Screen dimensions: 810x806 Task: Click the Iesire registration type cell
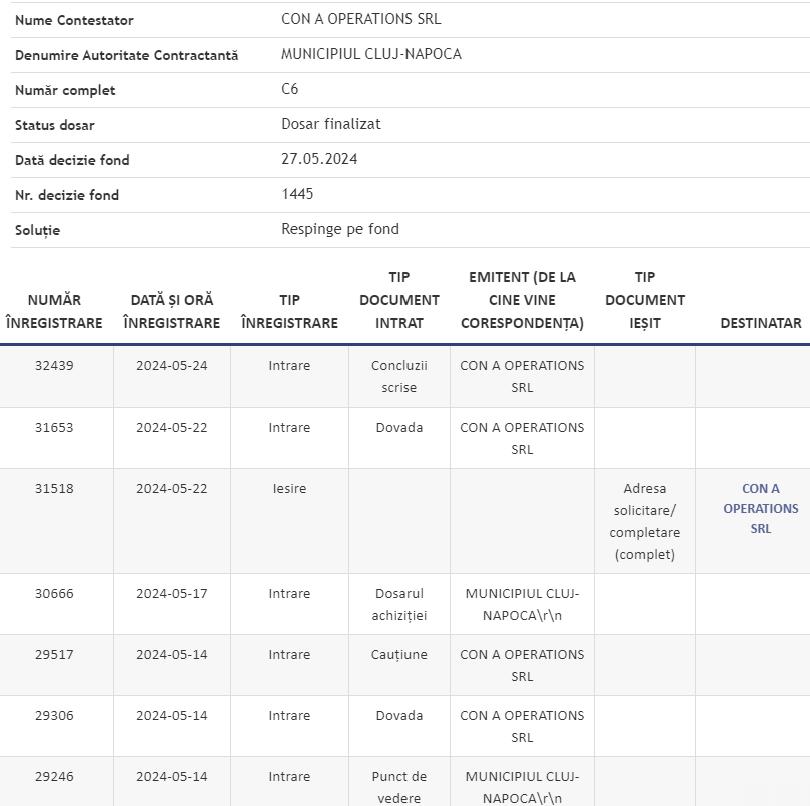(x=289, y=489)
